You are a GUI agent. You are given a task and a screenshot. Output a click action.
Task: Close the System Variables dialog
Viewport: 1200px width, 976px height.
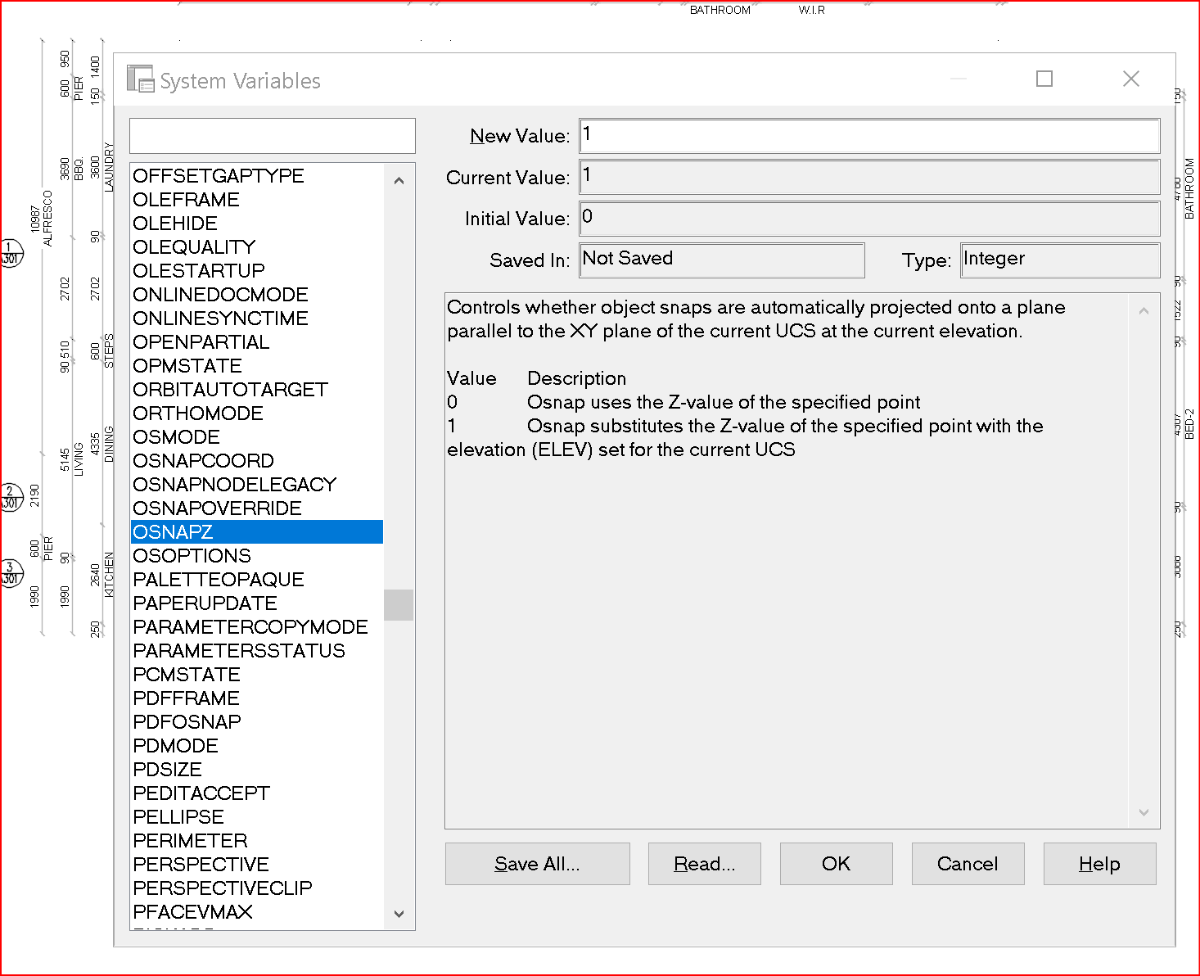point(1131,79)
